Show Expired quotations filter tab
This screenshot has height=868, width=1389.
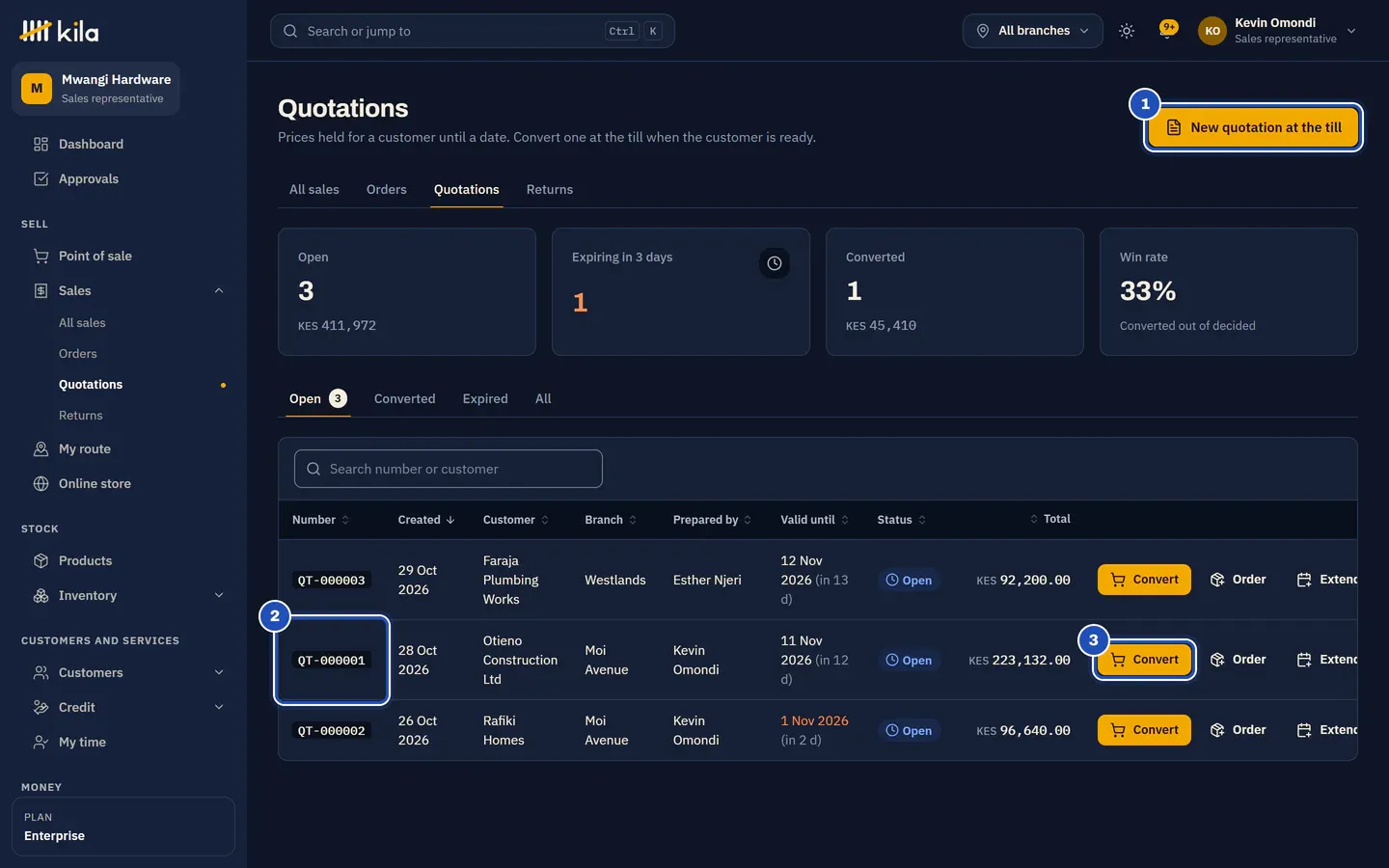pyautogui.click(x=485, y=398)
